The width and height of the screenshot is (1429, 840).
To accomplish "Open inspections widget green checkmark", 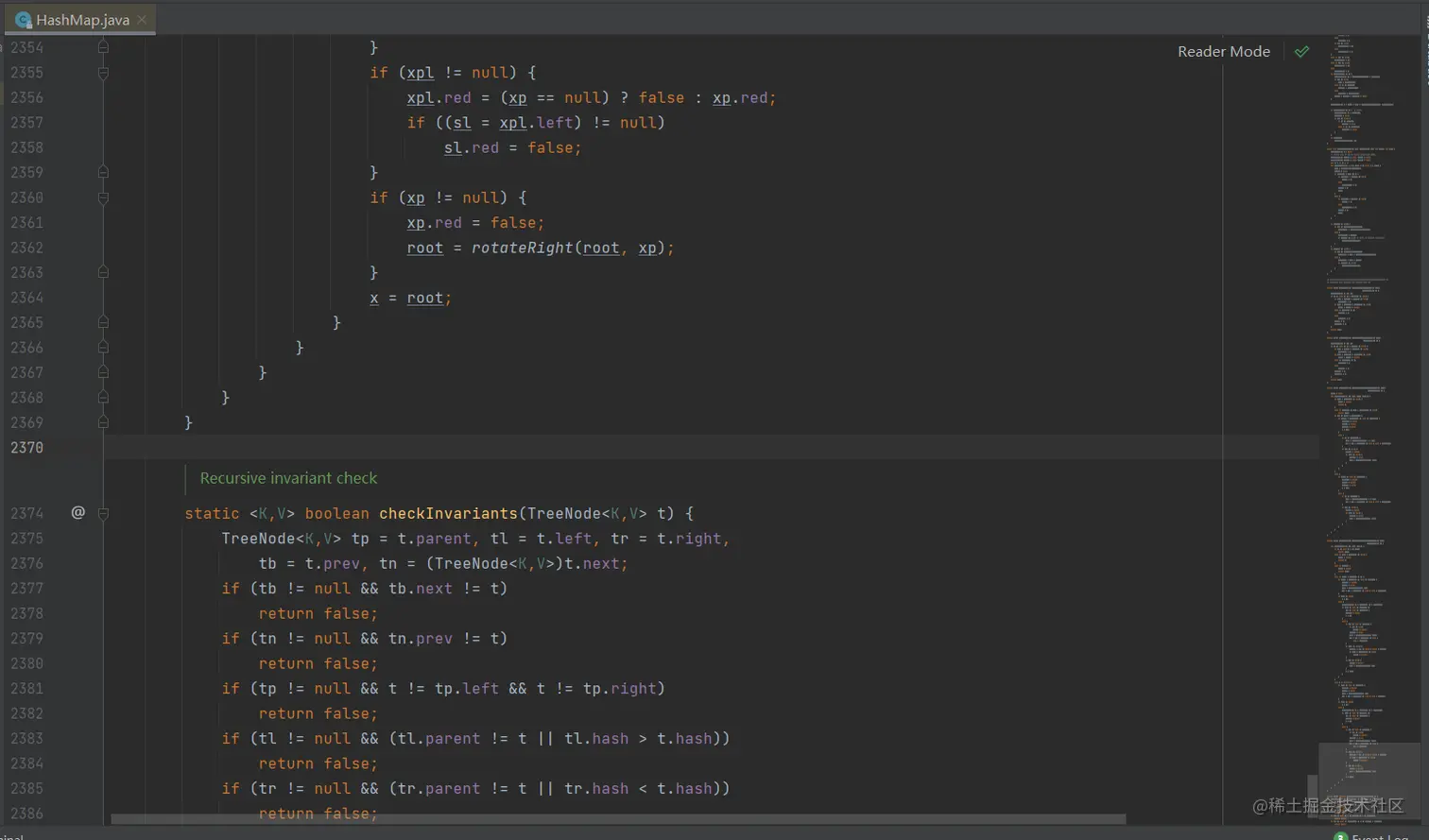I will pos(1302,52).
